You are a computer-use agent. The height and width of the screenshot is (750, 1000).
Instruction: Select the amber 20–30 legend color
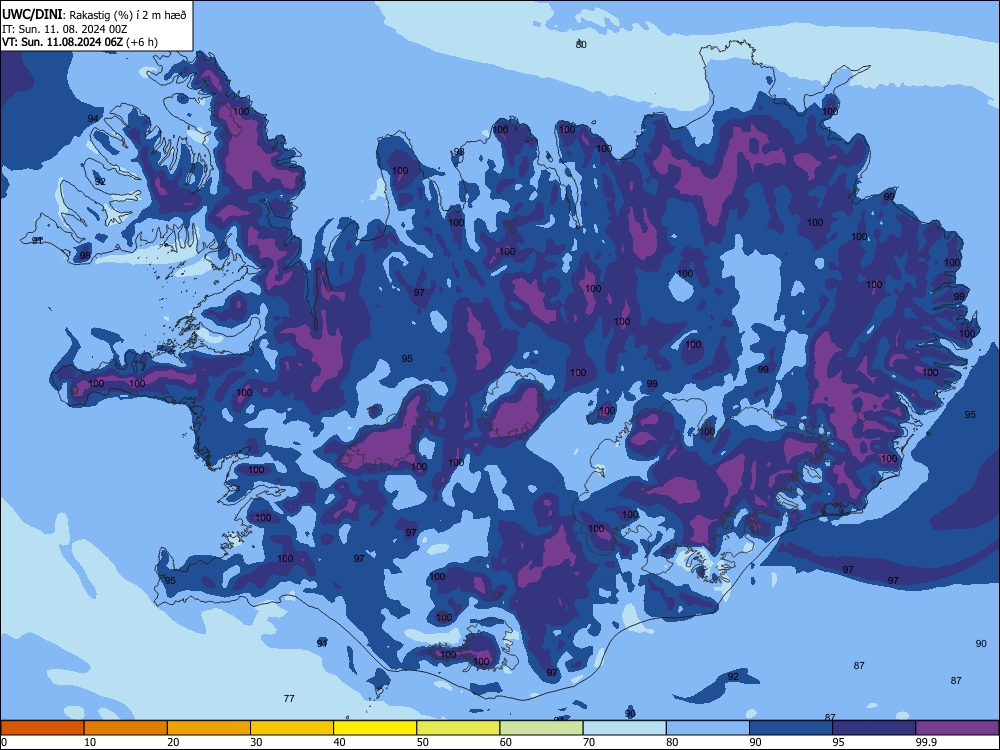[209, 728]
